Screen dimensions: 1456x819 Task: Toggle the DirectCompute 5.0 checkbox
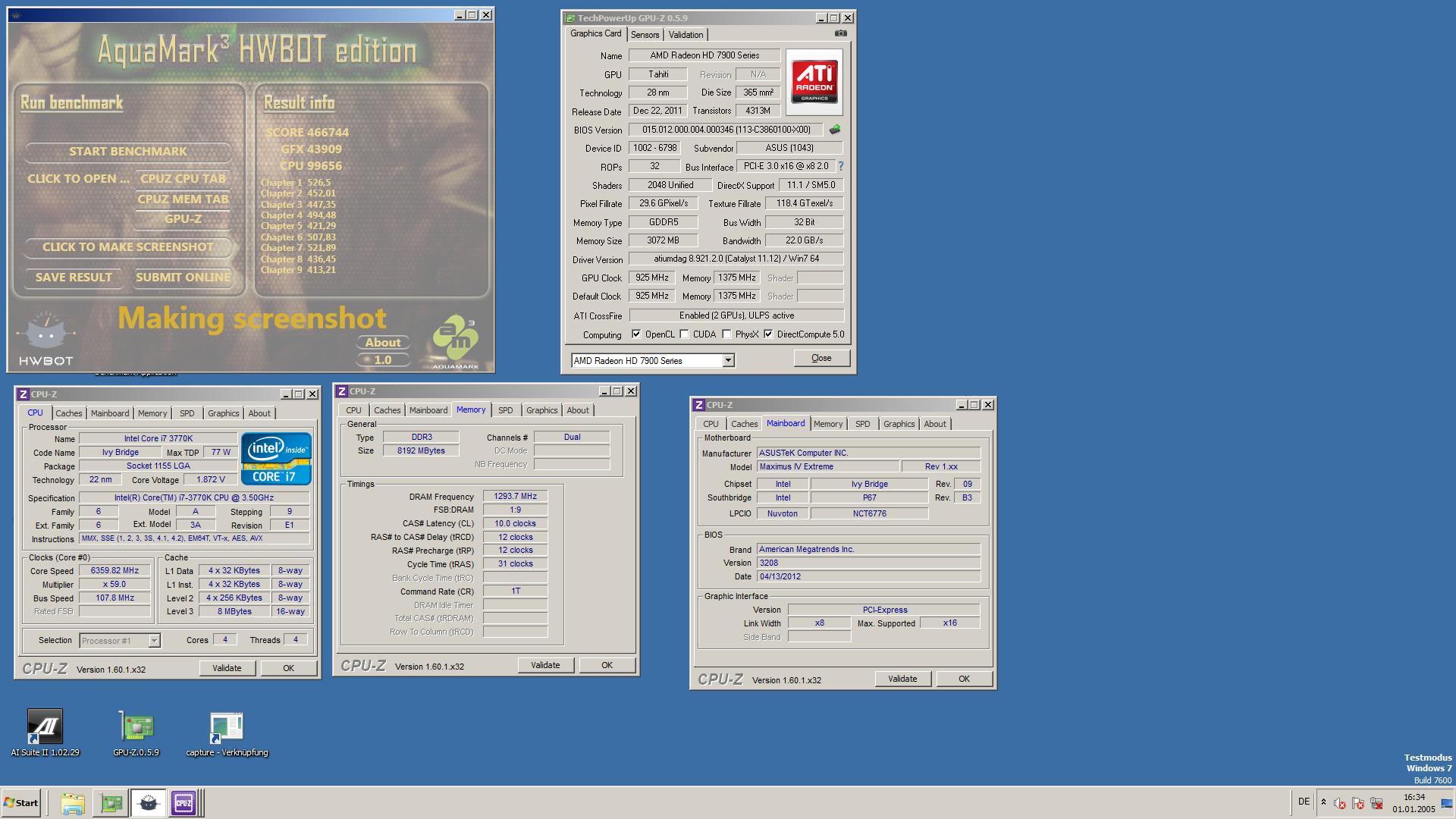tap(768, 334)
